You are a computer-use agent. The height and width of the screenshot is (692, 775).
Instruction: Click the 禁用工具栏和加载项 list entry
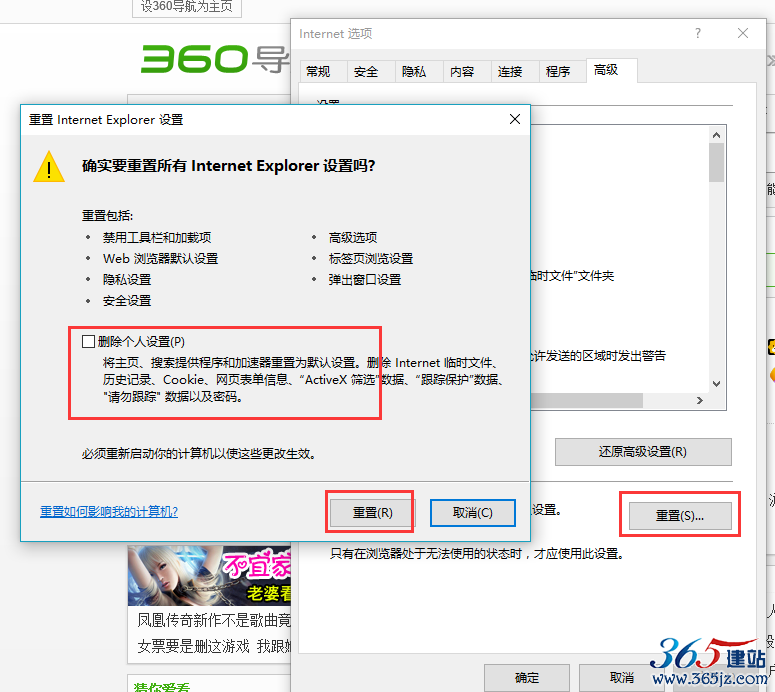[x=157, y=238]
